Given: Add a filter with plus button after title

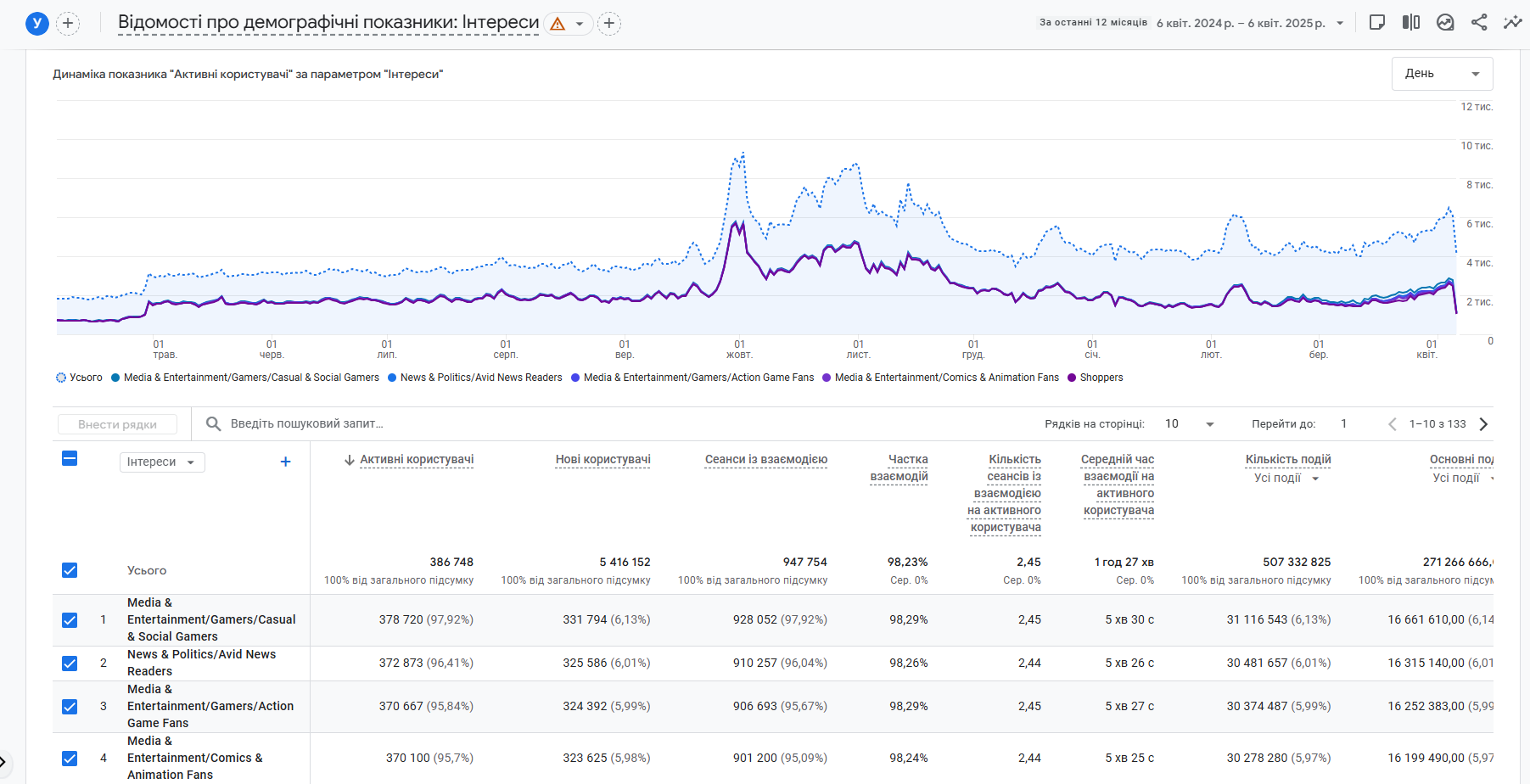Looking at the screenshot, I should coord(608,24).
